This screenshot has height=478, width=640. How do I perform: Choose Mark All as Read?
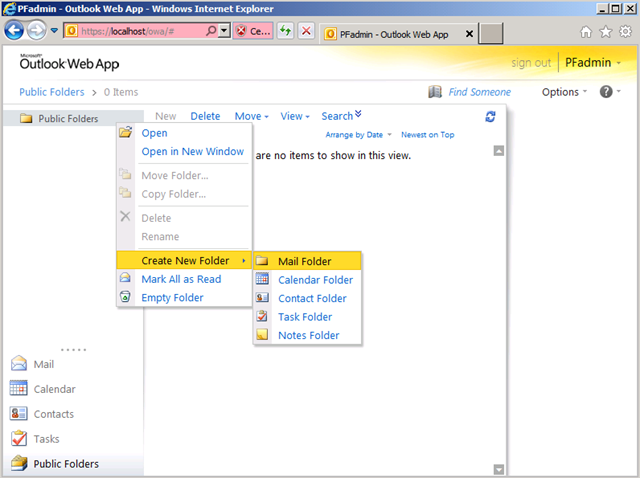(184, 279)
